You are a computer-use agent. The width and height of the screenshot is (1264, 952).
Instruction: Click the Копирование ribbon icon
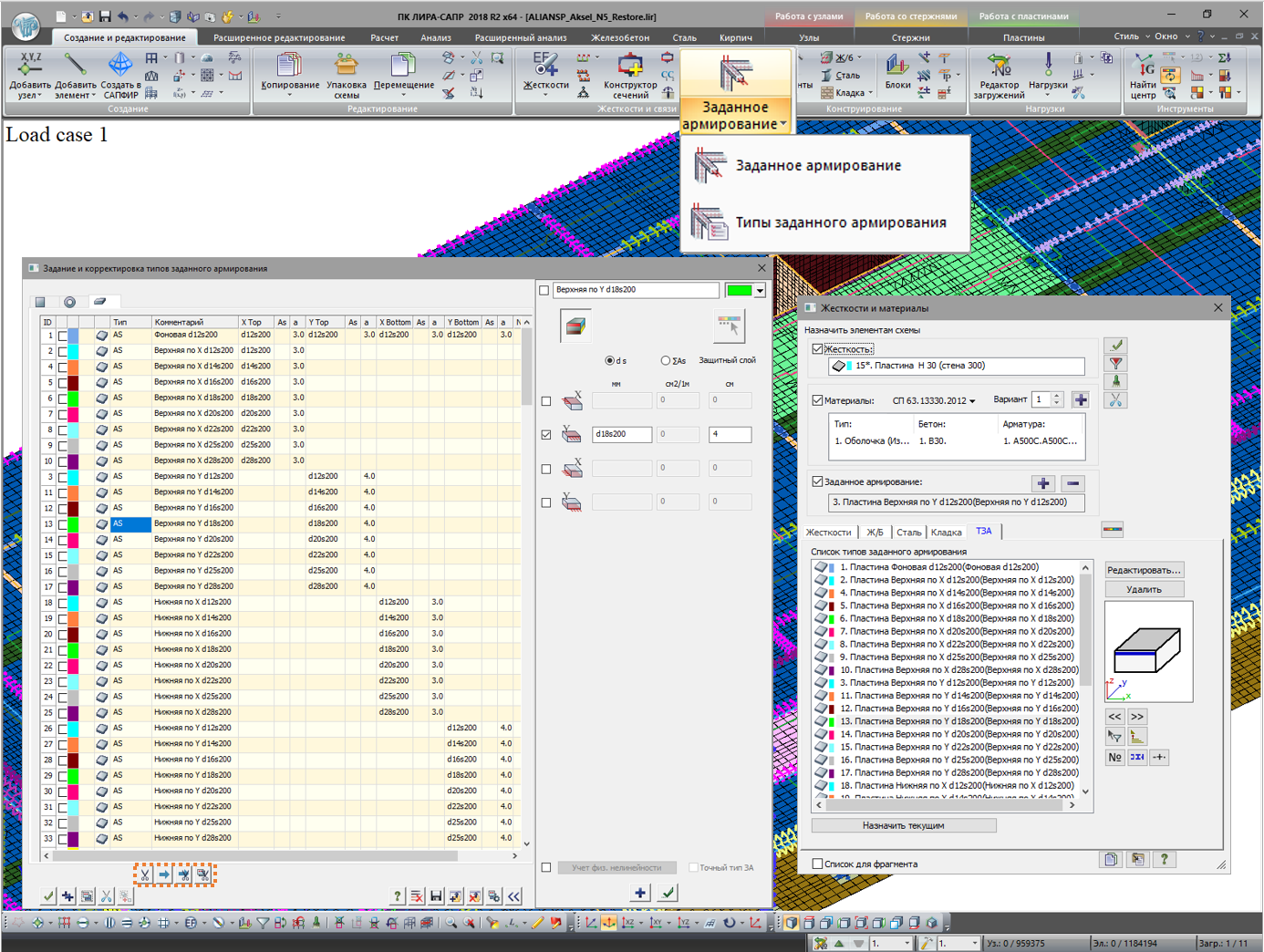click(290, 72)
